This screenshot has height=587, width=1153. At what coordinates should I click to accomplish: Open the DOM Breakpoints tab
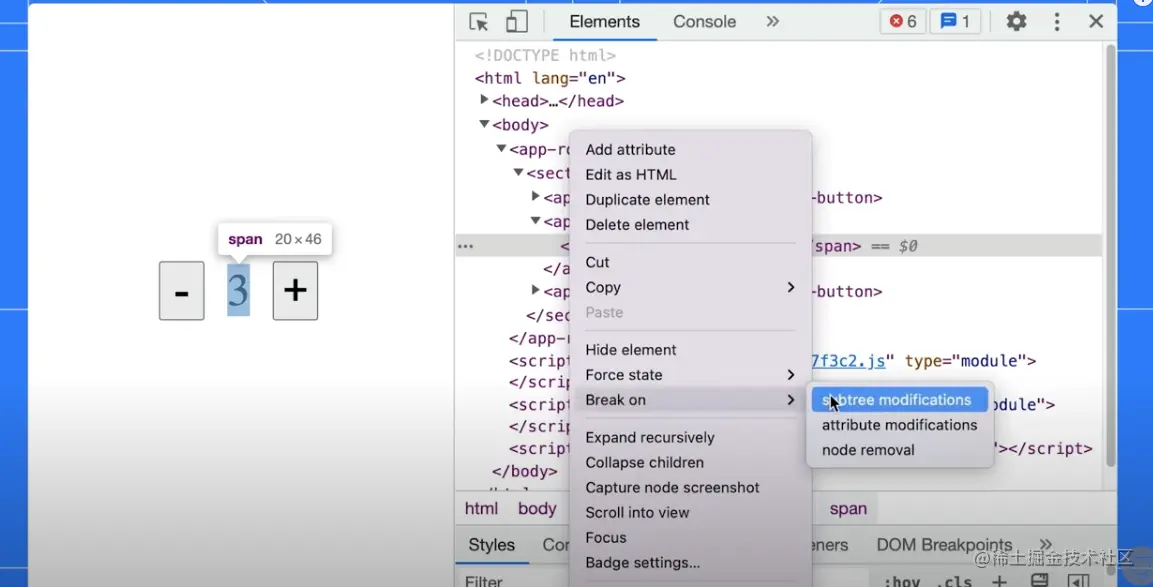tap(944, 545)
